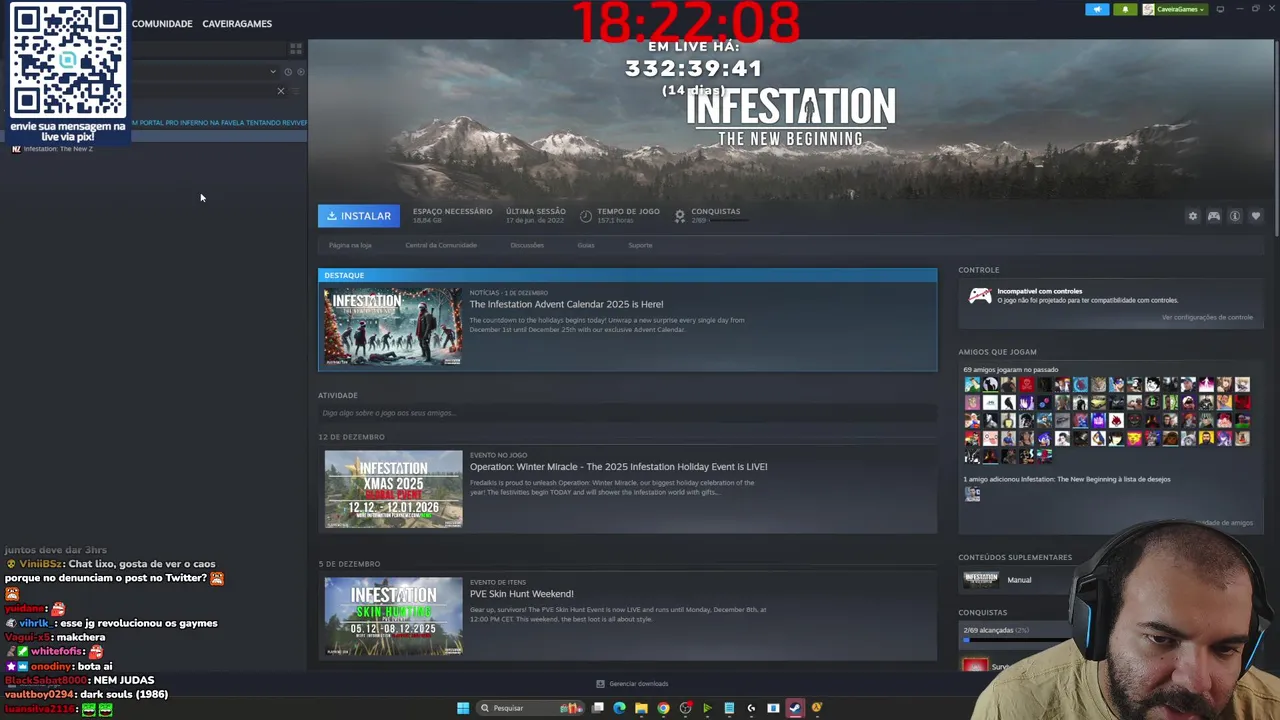Open Skin Hunting event thumbnail
Viewport: 1280px width, 720px height.
(393, 616)
